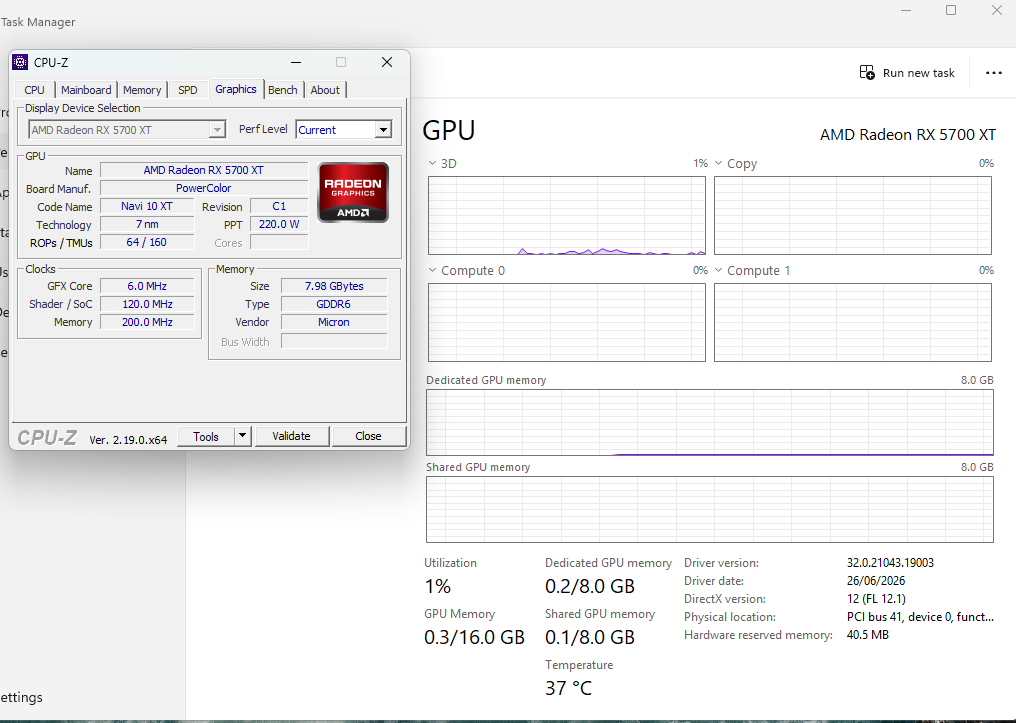Screen dimensions: 1016x723
Task: Click the 0.3/16.0 GB GPU Memory reading
Action: click(x=474, y=637)
